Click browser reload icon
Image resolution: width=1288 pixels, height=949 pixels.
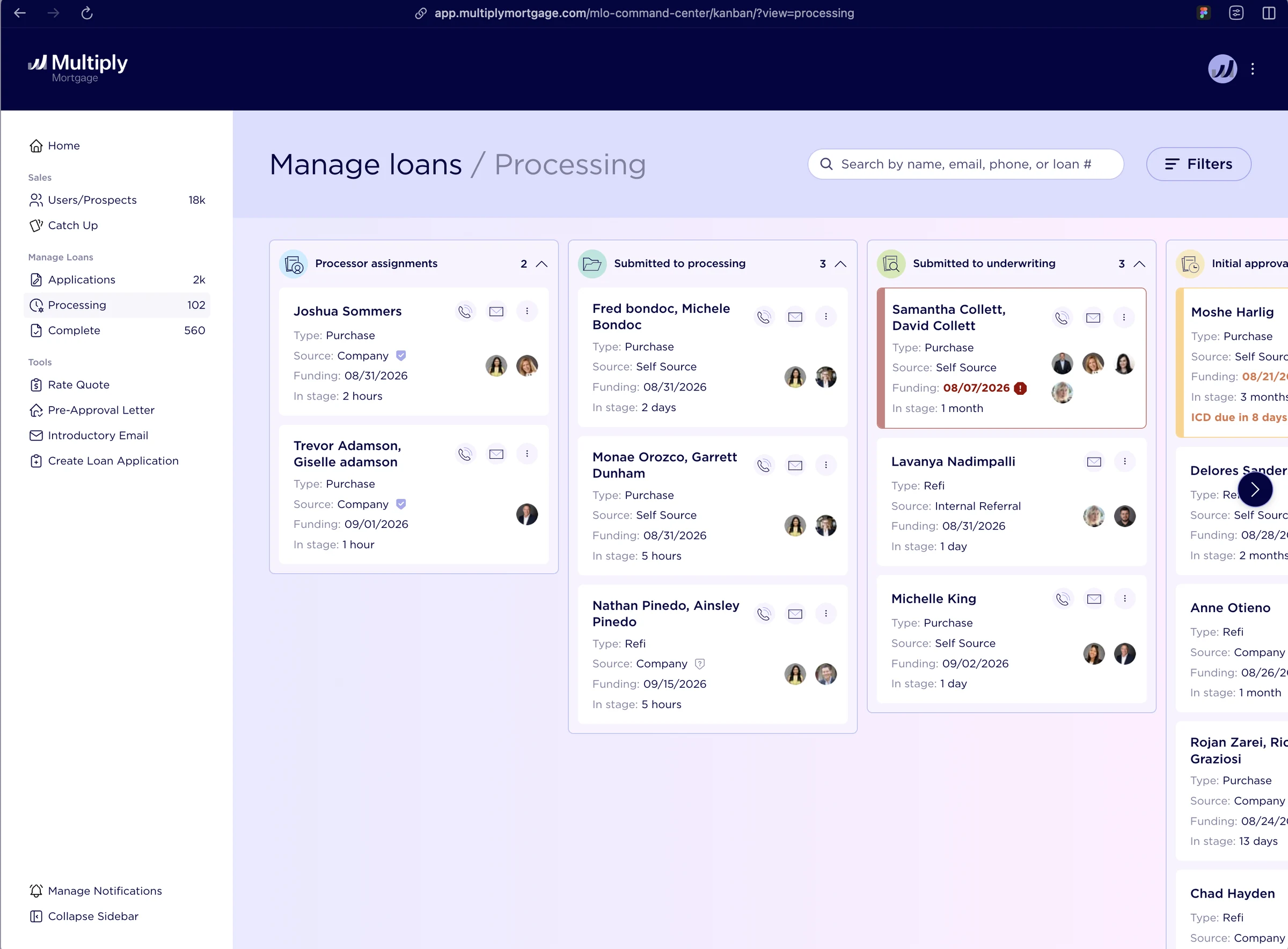(87, 13)
